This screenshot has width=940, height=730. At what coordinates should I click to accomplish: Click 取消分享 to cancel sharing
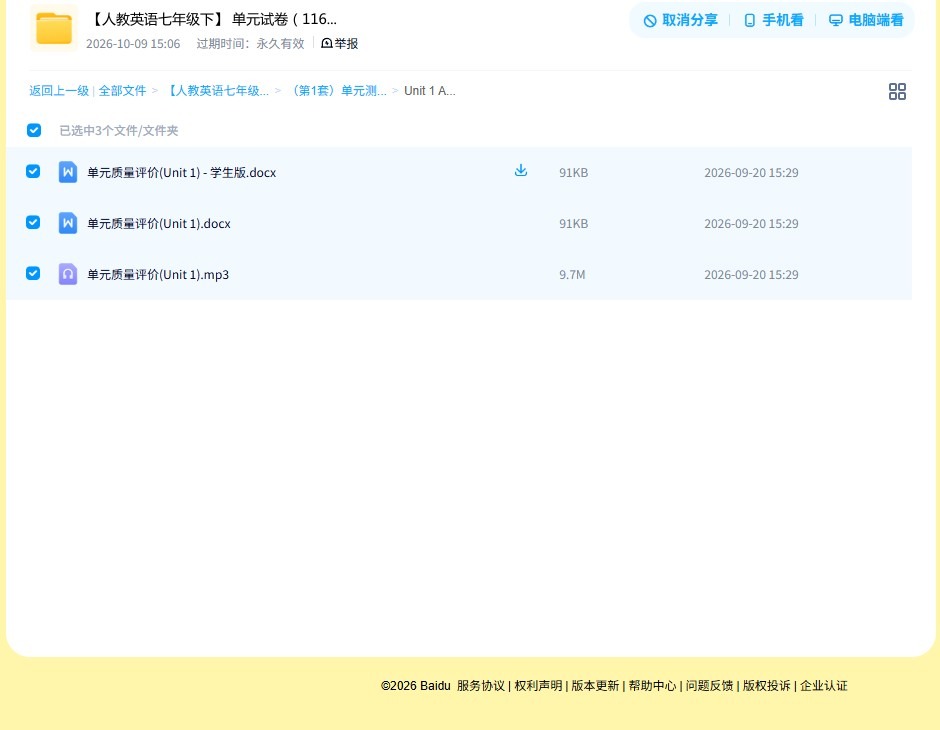[x=680, y=20]
